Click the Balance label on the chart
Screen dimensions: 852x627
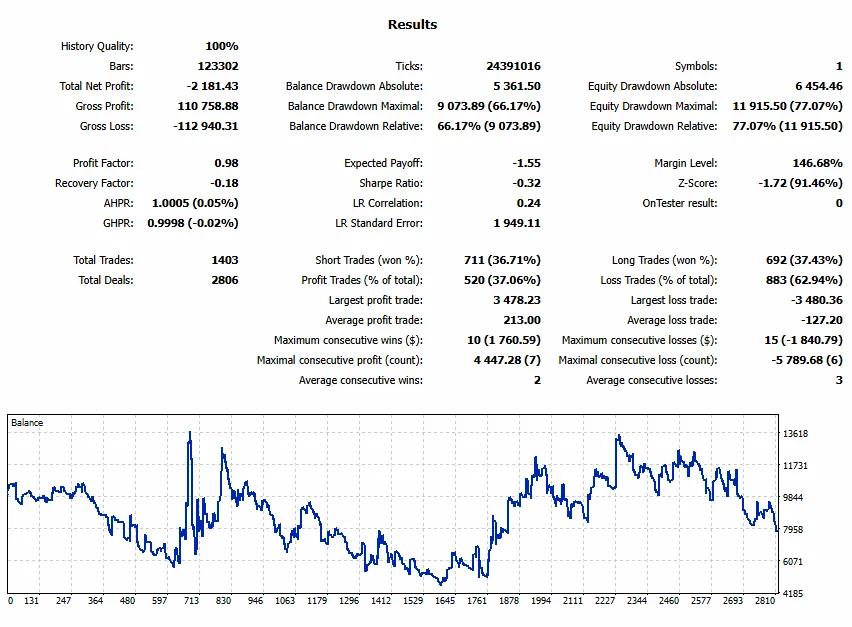(27, 423)
